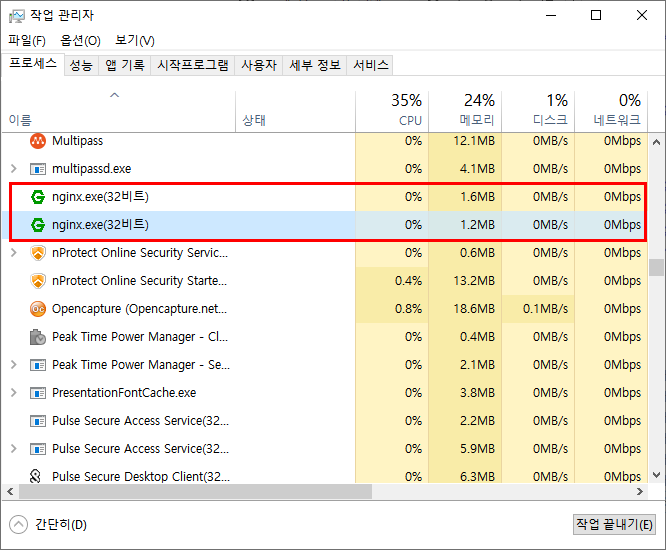Click the Task Manager title bar icon
The width and height of the screenshot is (666, 550).
17,16
